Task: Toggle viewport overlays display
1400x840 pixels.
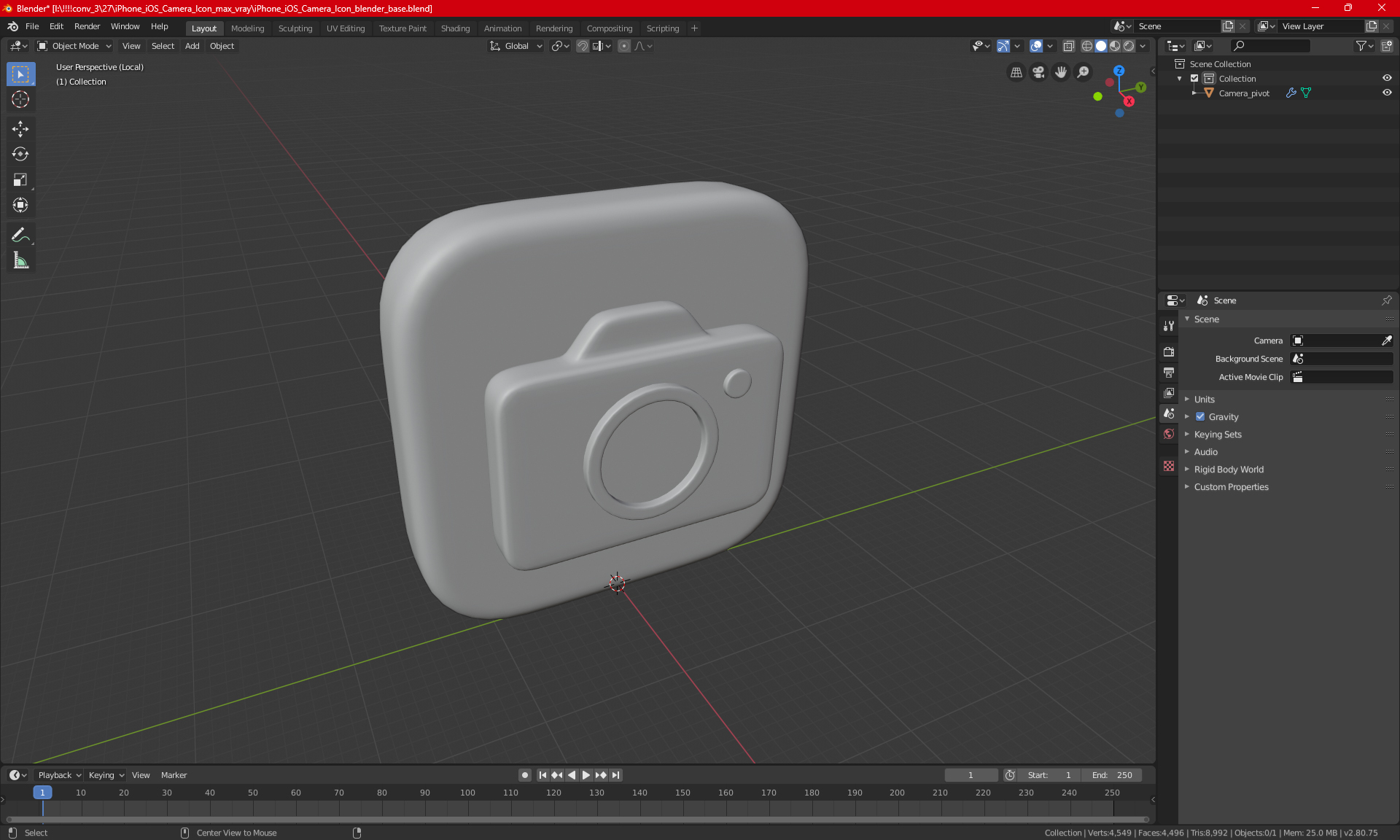Action: (1036, 46)
